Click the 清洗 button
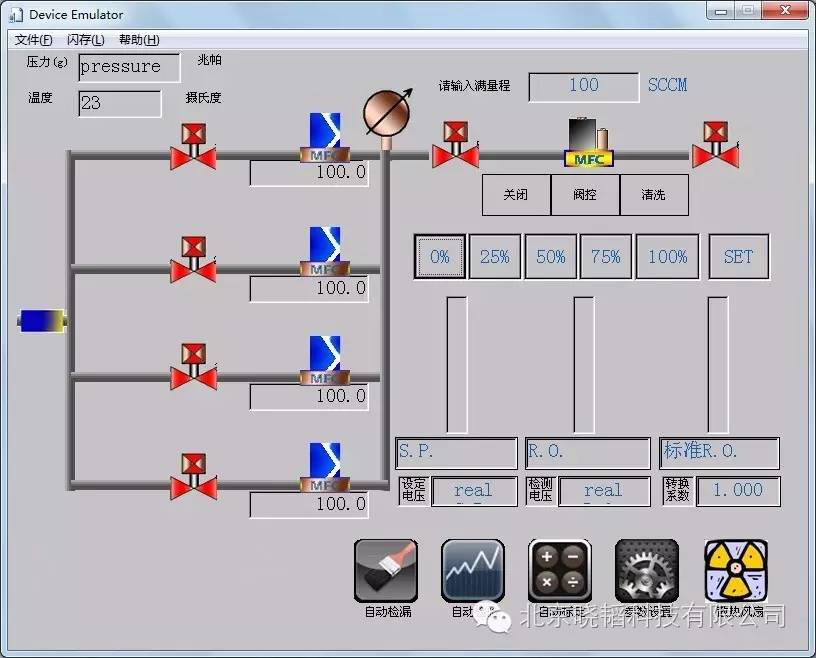 tap(654, 195)
